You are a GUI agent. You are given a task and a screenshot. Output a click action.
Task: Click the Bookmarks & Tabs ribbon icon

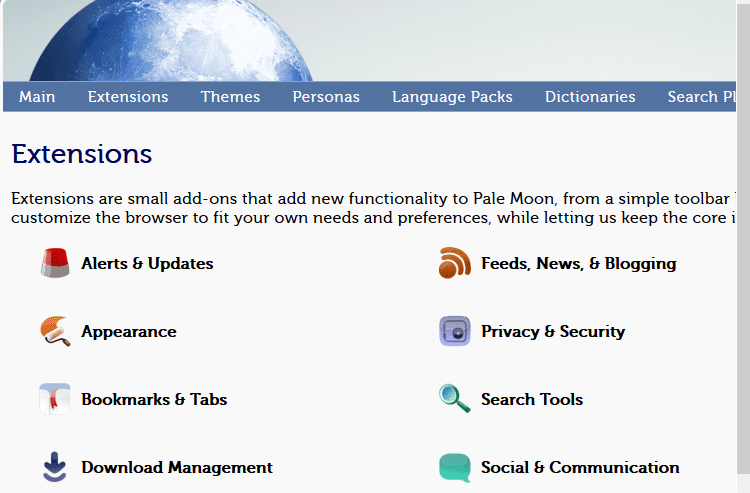[55, 399]
